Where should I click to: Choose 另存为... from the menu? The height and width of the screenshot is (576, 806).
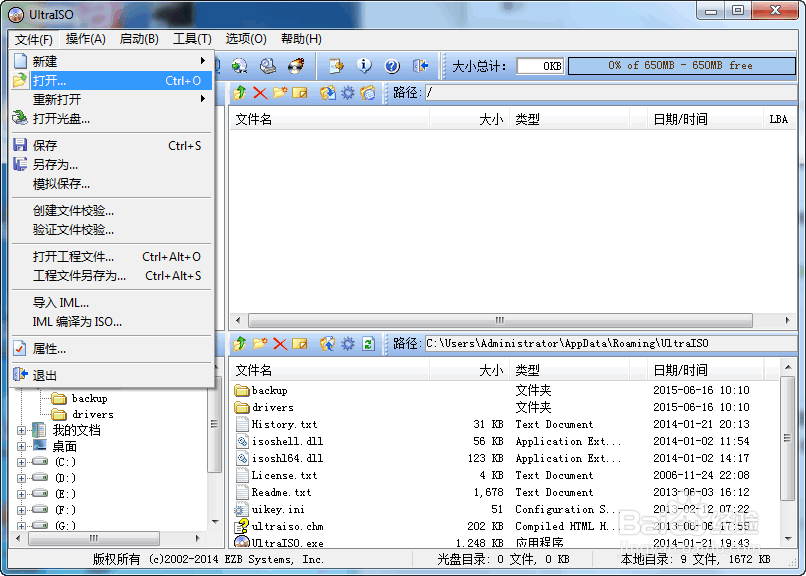[x=113, y=164]
